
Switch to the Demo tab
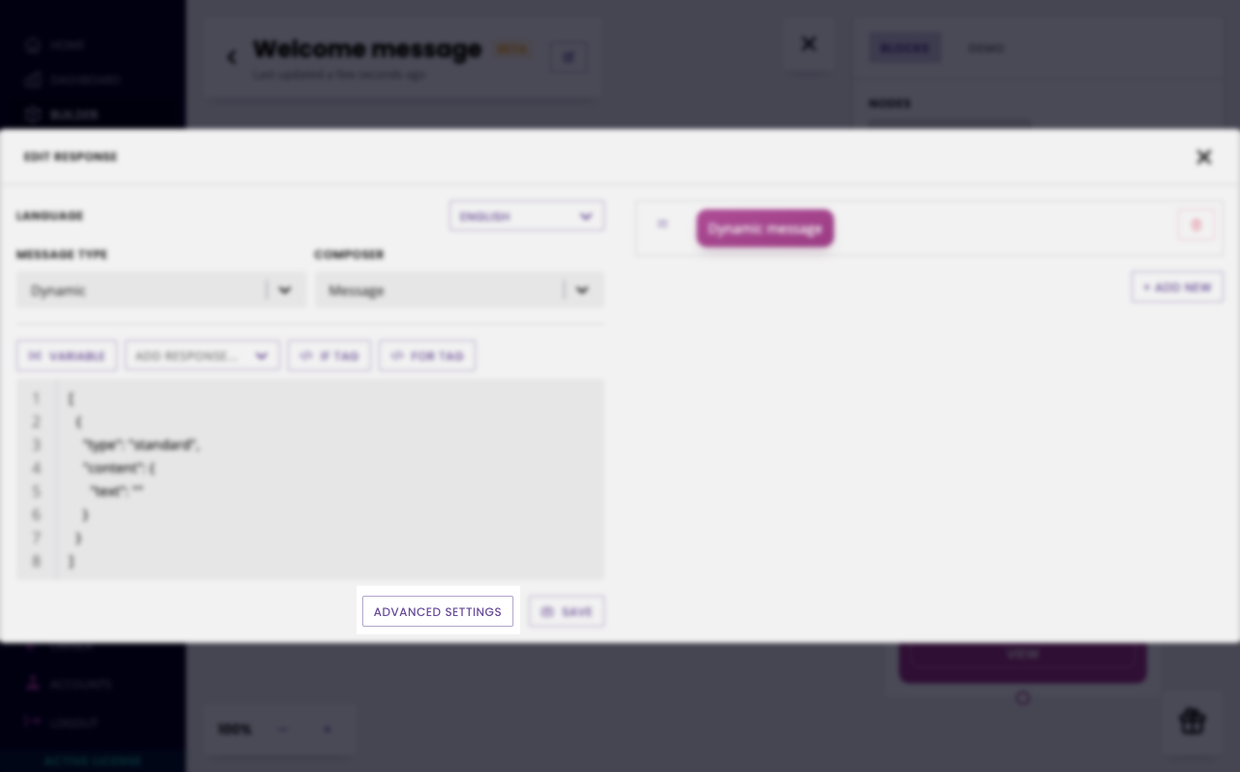click(986, 48)
